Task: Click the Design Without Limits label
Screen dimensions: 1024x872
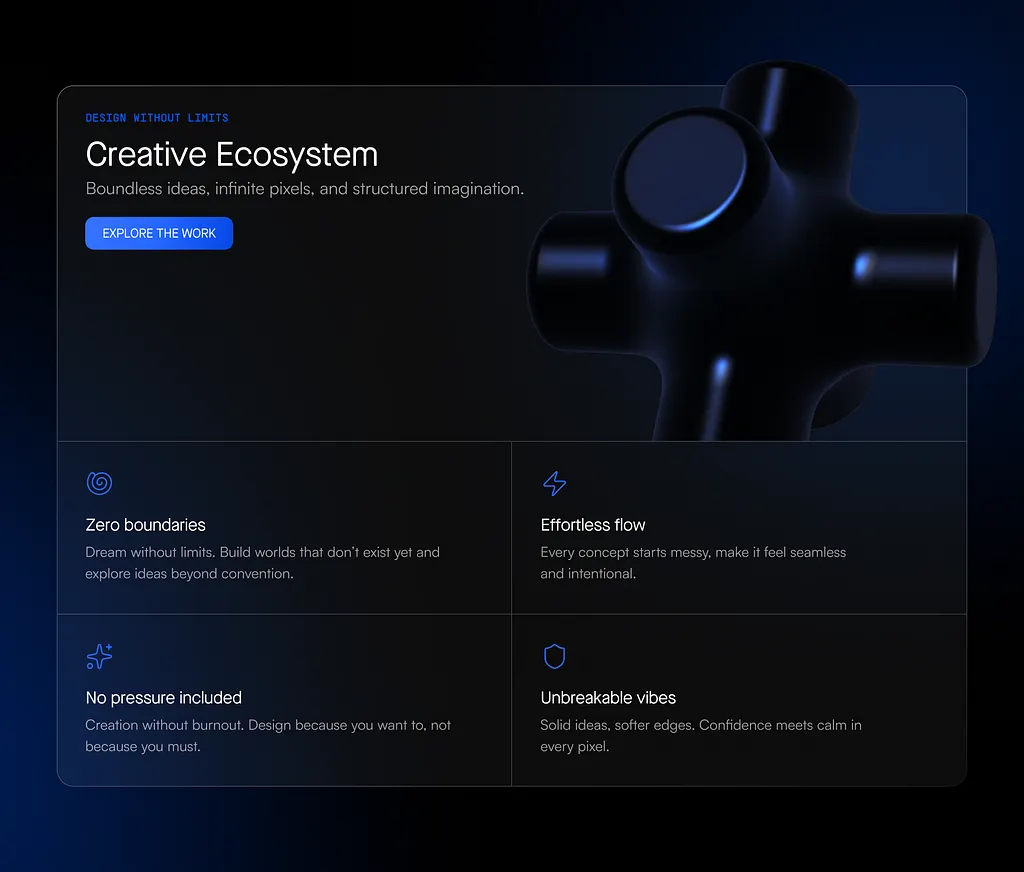Action: (x=157, y=118)
